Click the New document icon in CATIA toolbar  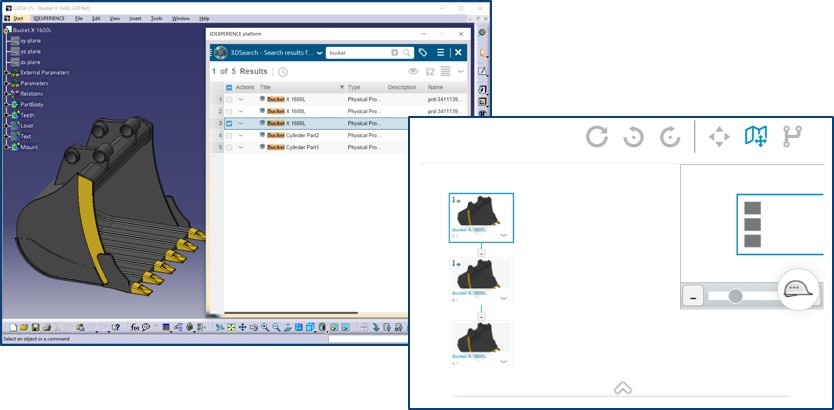pyautogui.click(x=13, y=328)
